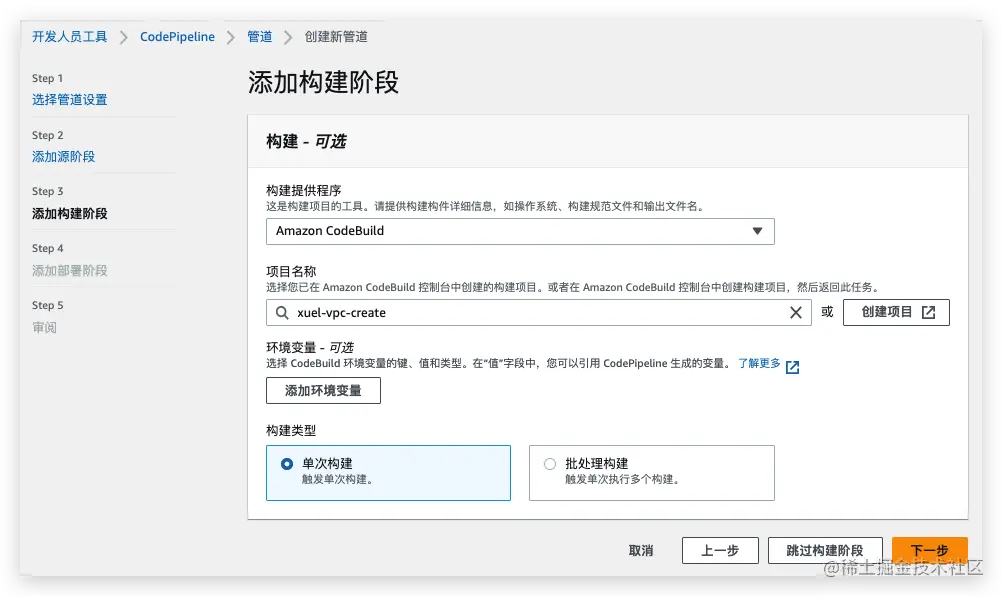Go back to 添加源阶段 step

click(63, 157)
